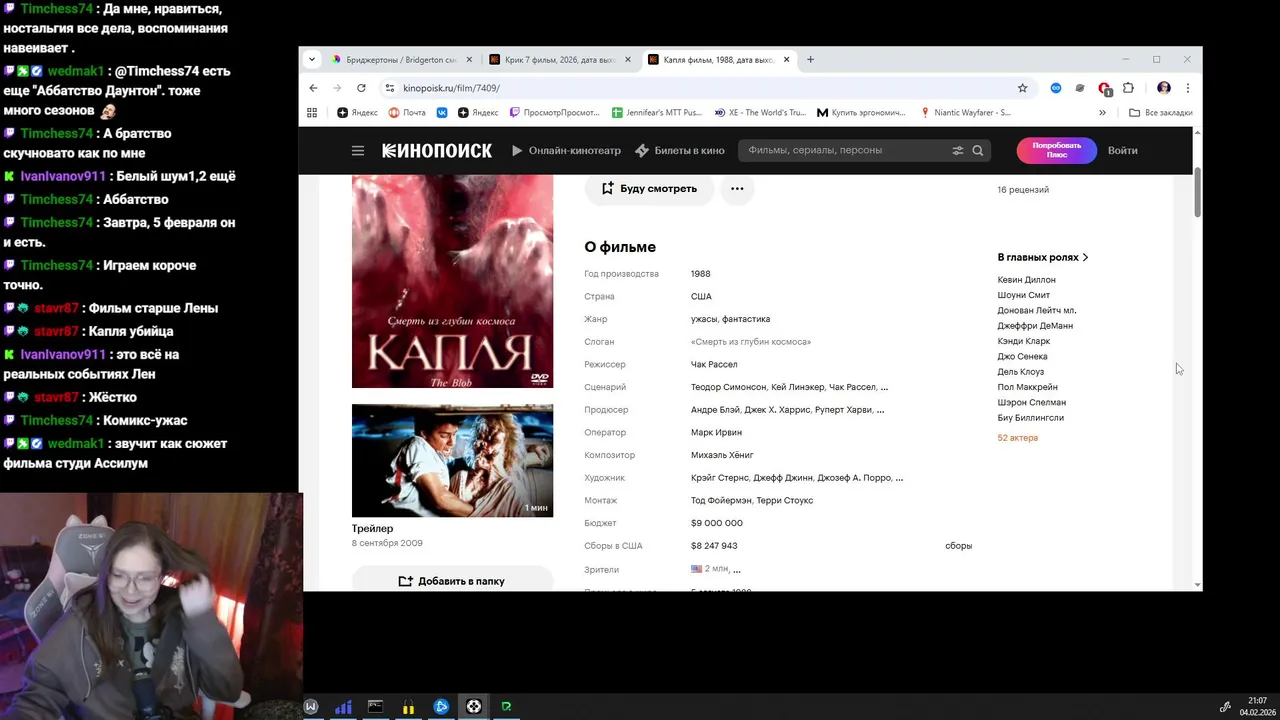Click Попробовать Плюс button
This screenshot has height=720, width=1280.
pyautogui.click(x=1056, y=150)
